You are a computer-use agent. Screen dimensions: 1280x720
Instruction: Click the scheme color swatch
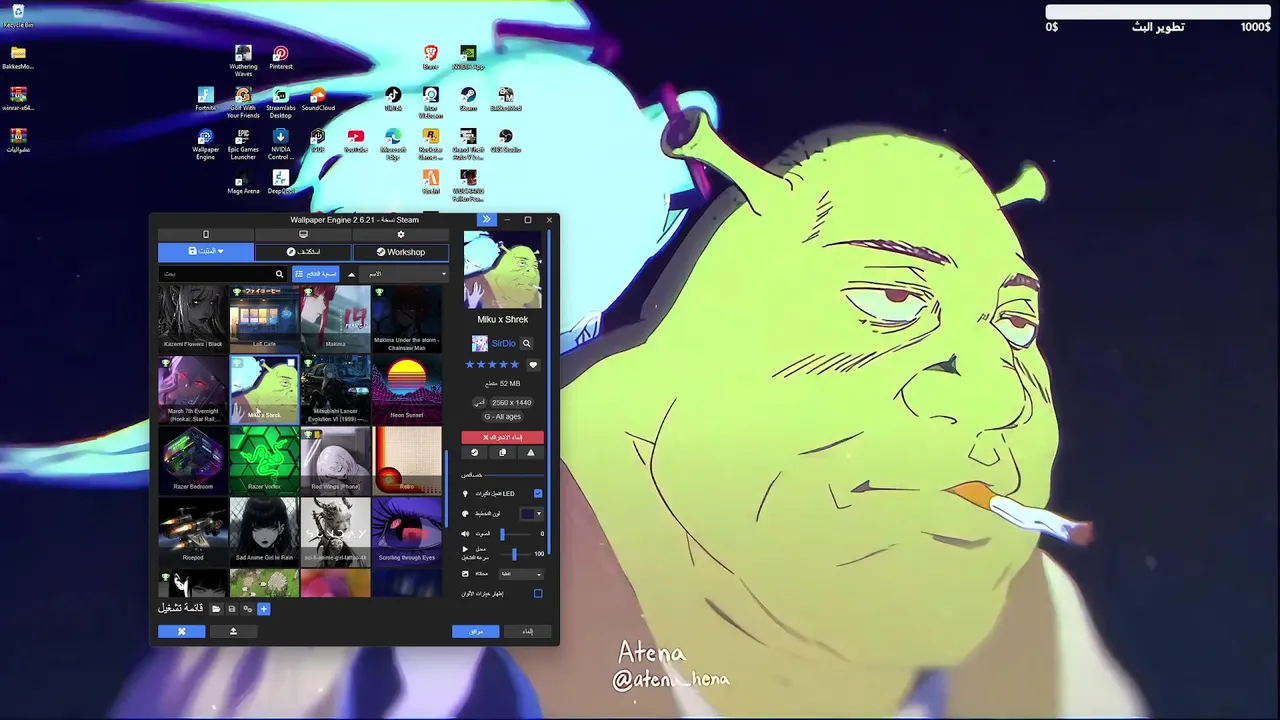(527, 514)
